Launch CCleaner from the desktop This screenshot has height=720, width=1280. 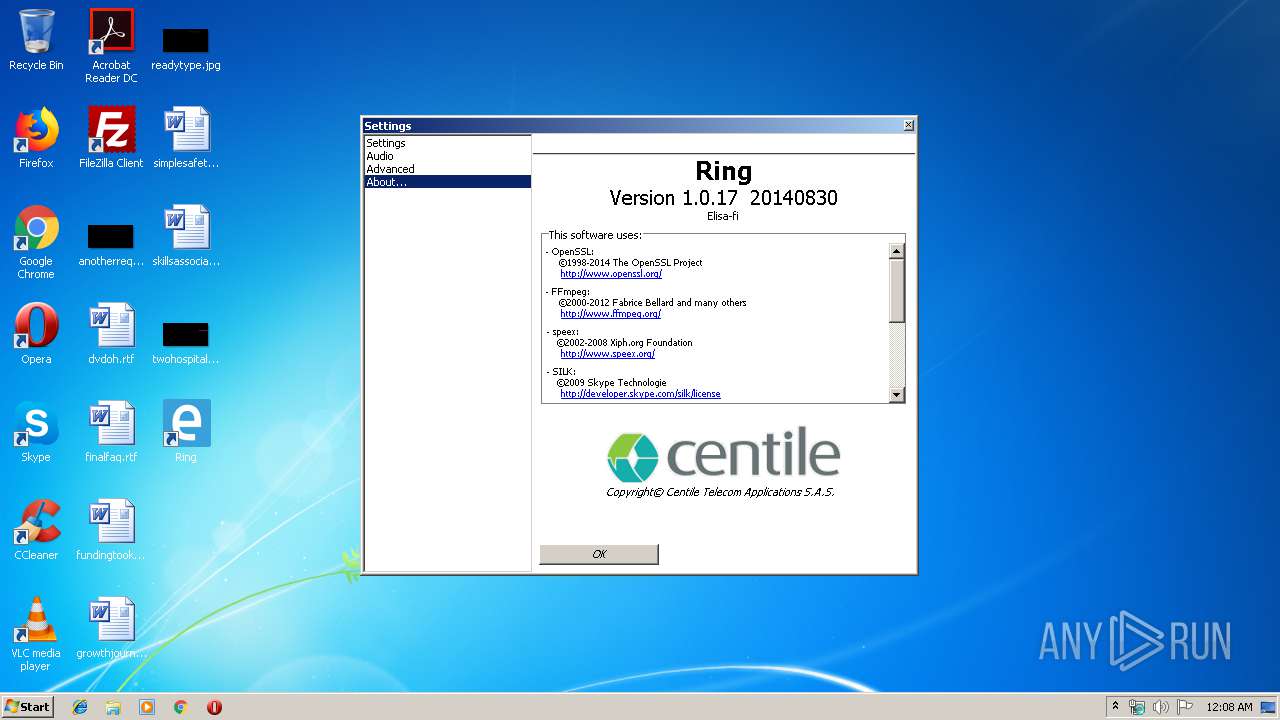pos(36,530)
